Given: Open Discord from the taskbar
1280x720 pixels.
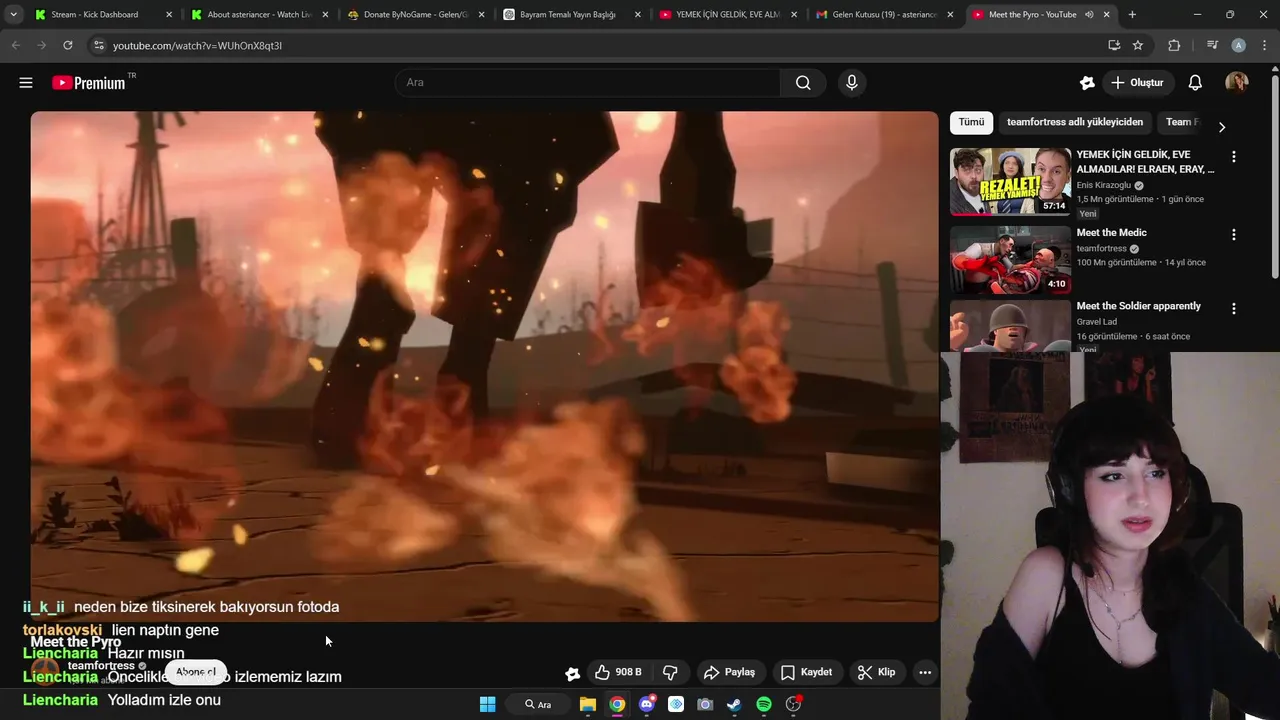Looking at the screenshot, I should point(647,704).
